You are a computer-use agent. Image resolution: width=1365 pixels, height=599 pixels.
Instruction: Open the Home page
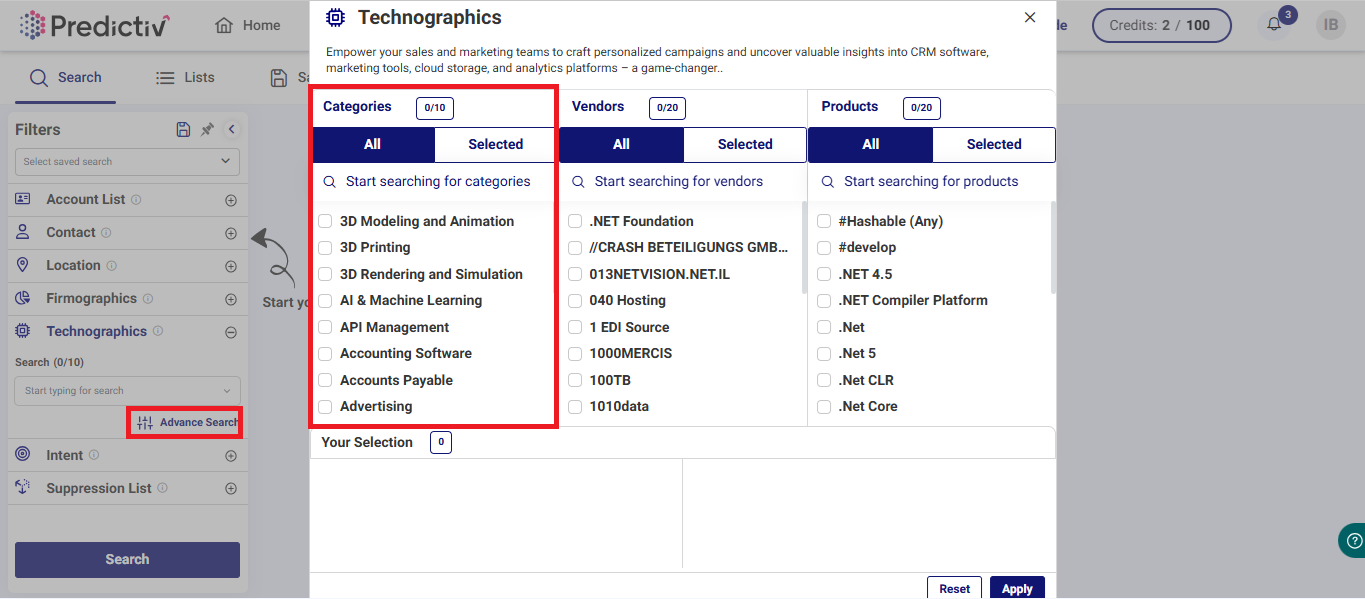click(x=248, y=25)
